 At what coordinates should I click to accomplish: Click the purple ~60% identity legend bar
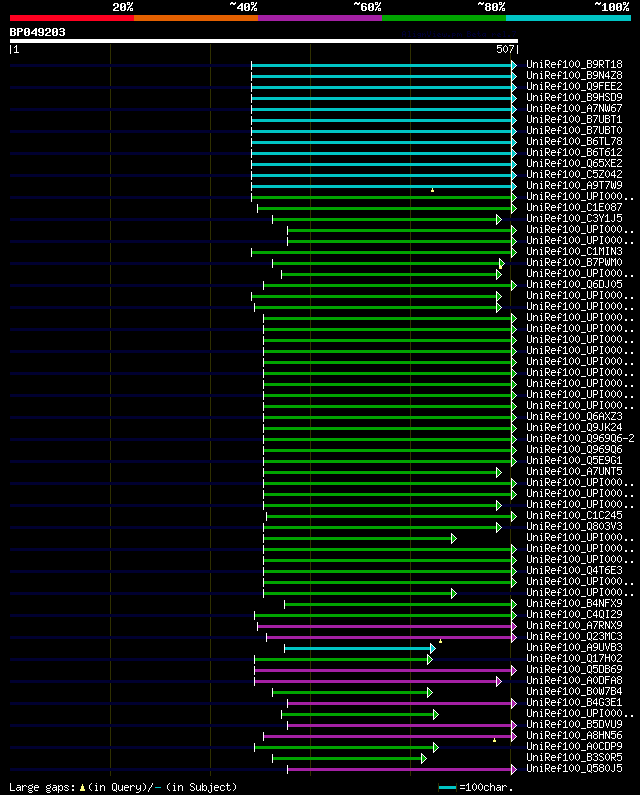coord(320,18)
